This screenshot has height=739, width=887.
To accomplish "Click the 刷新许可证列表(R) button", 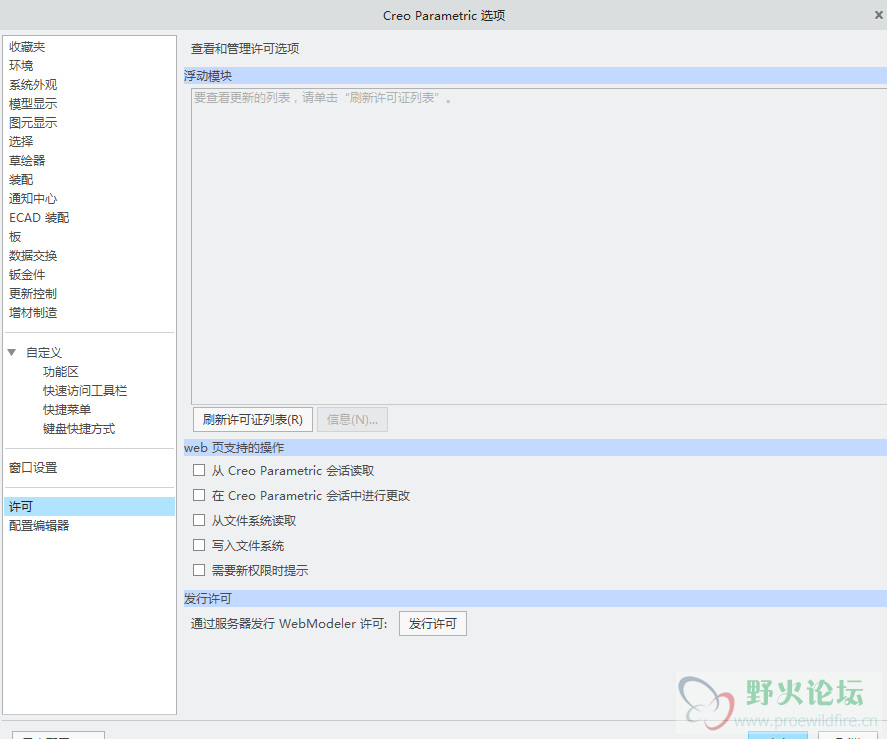I will 253,420.
